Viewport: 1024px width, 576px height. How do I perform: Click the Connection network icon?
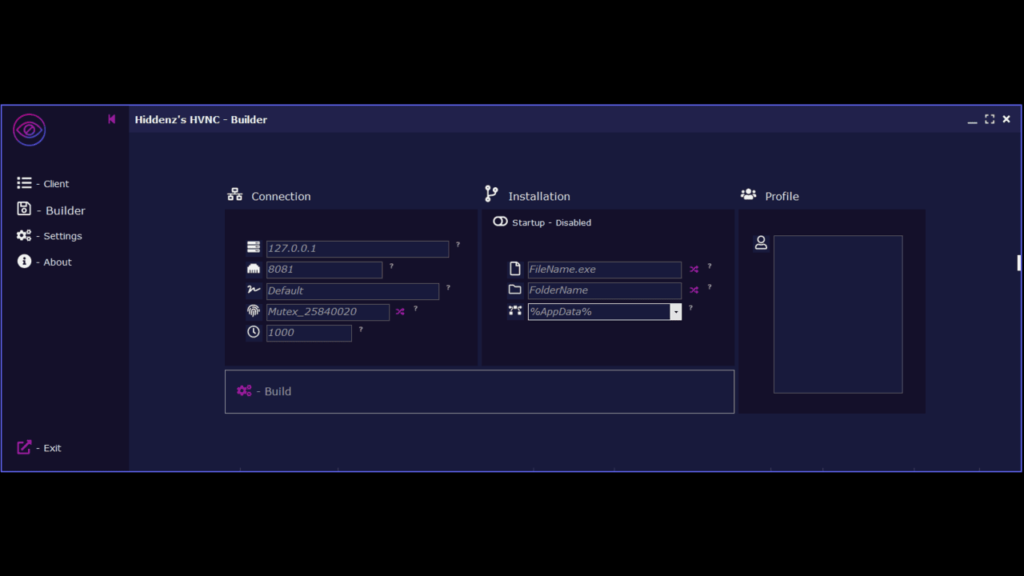click(x=234, y=195)
